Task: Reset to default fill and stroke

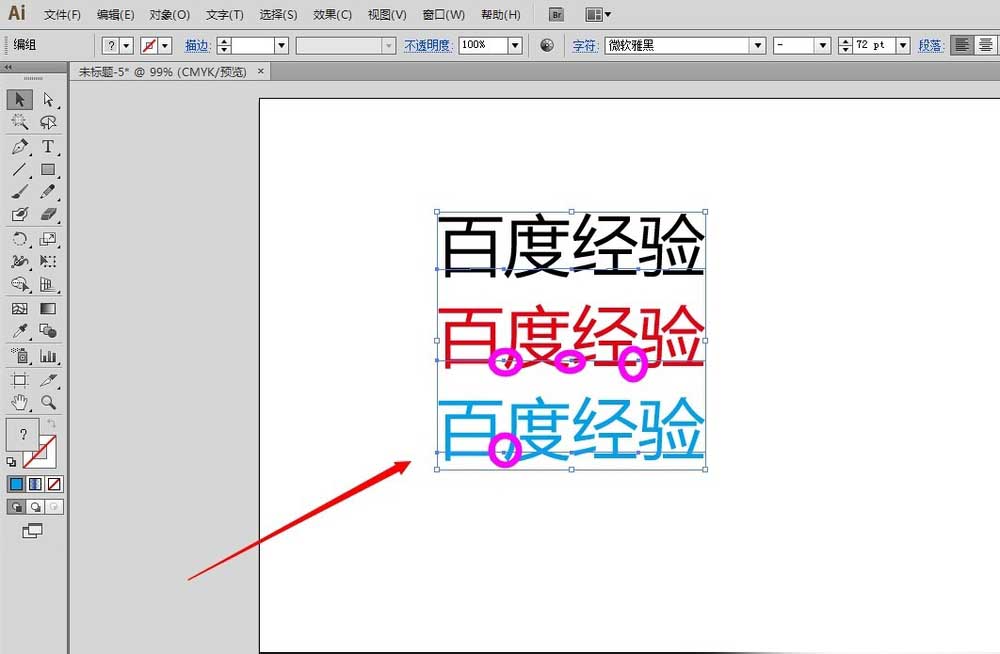Action: pos(11,462)
